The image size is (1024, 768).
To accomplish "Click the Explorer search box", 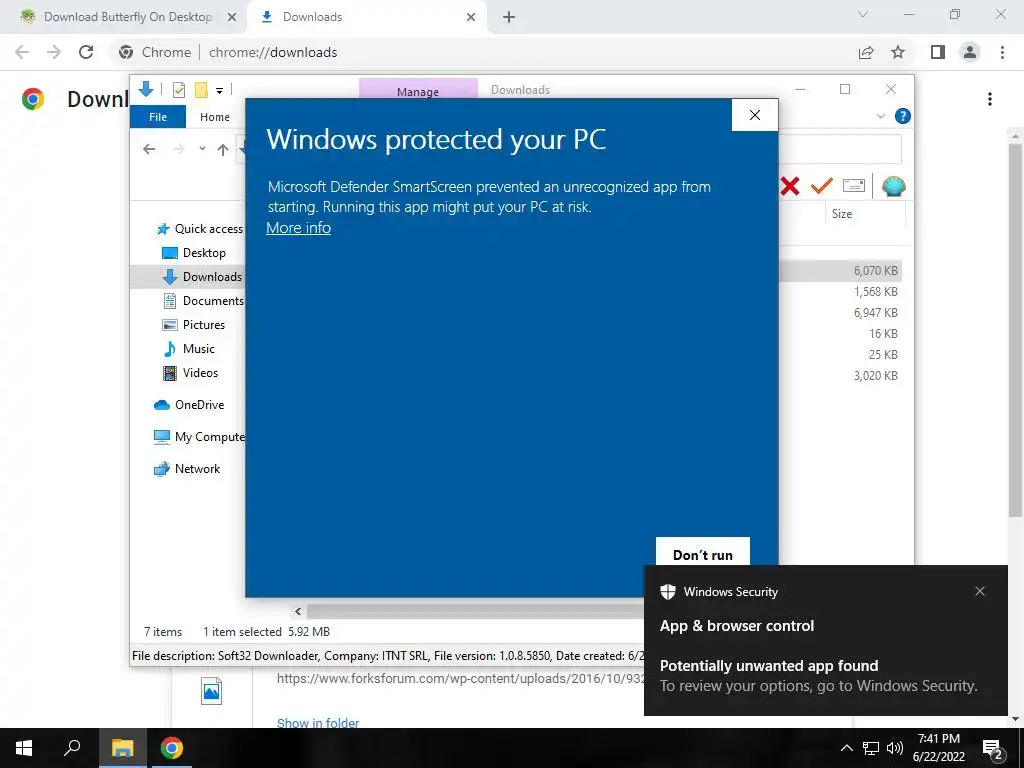I will 840,150.
